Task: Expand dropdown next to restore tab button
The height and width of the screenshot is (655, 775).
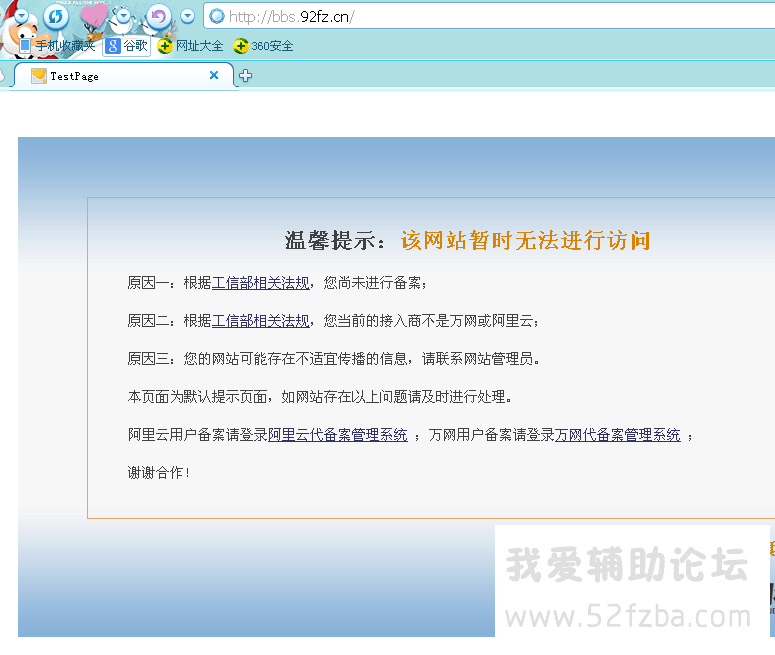Action: [x=187, y=16]
